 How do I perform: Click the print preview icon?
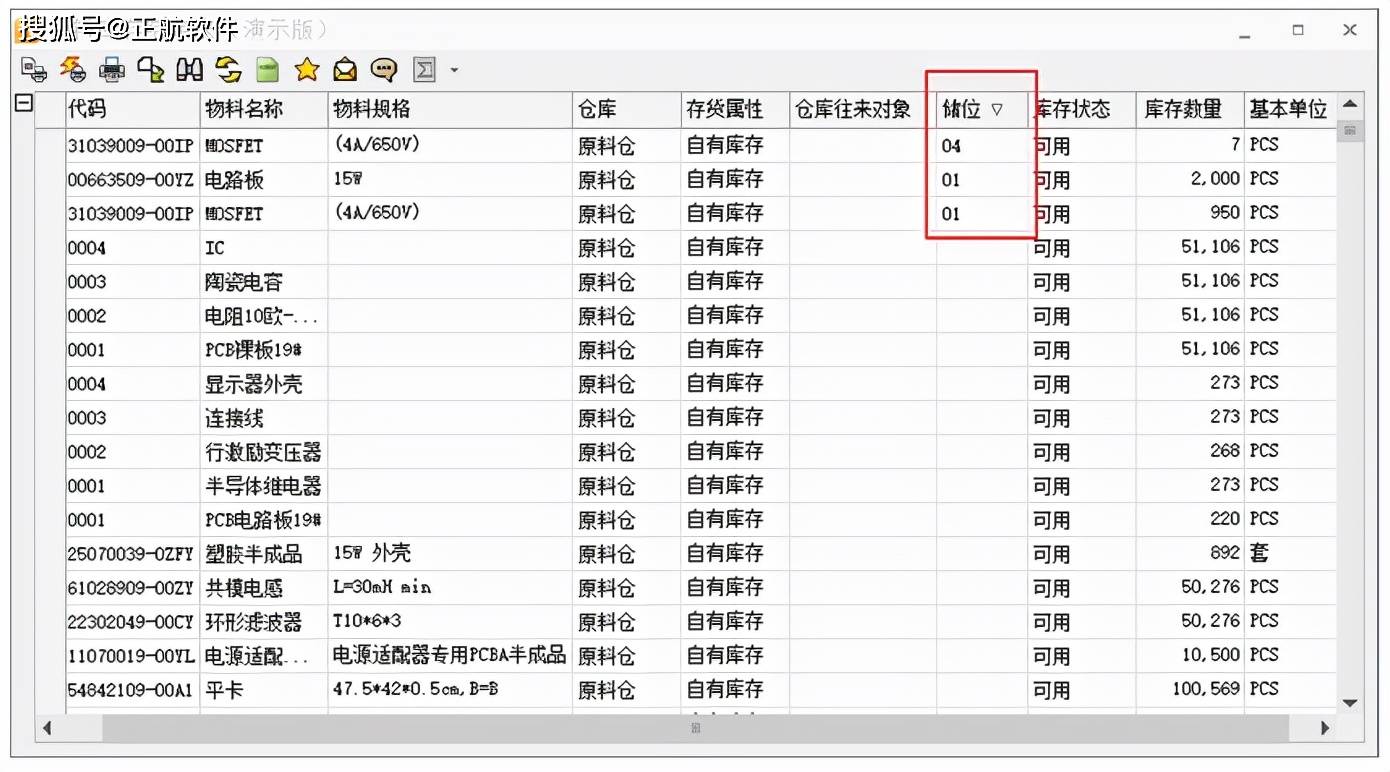click(x=34, y=70)
